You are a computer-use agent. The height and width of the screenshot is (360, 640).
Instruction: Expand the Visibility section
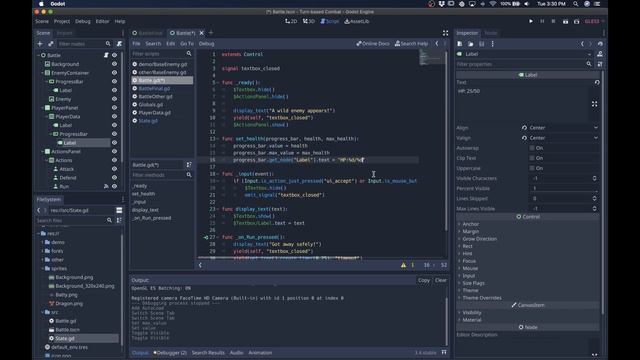[471, 313]
